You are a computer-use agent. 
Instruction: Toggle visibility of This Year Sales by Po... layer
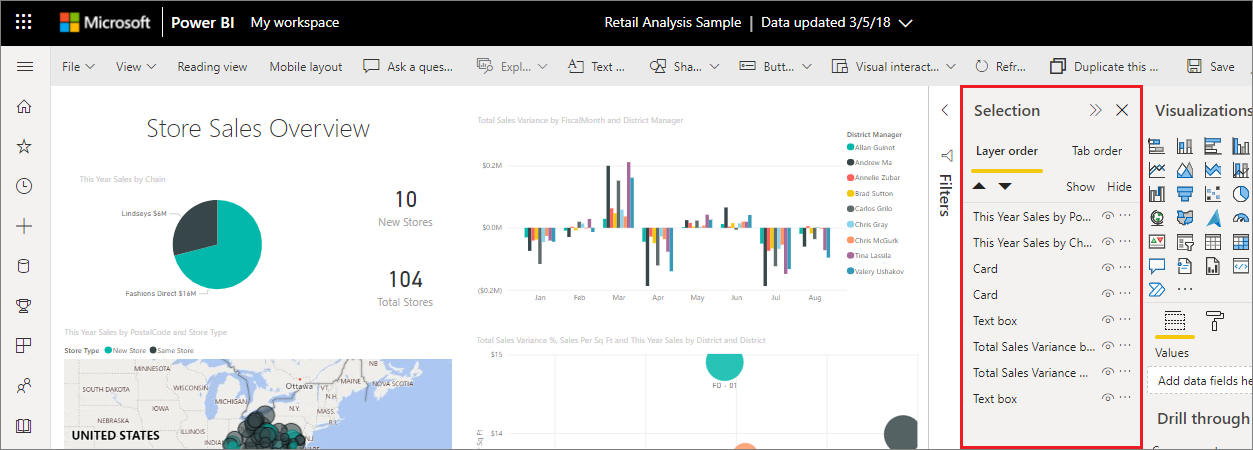click(x=1107, y=216)
